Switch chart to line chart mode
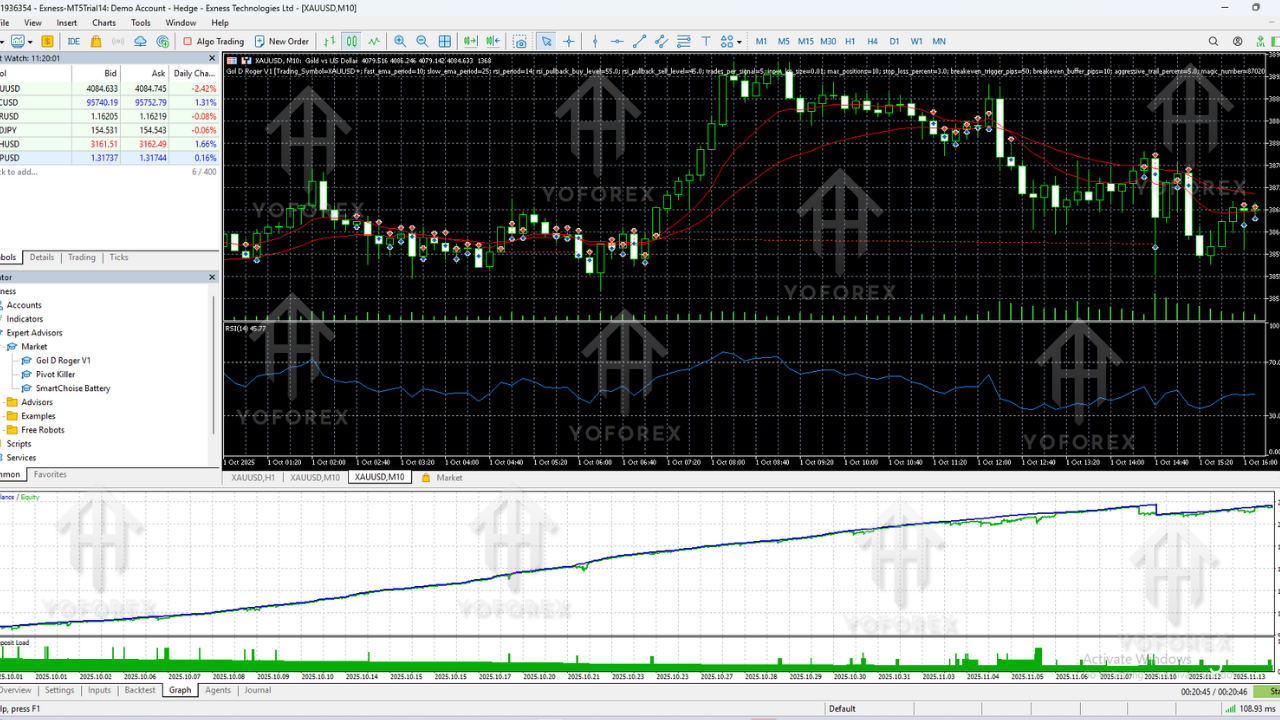 point(374,41)
